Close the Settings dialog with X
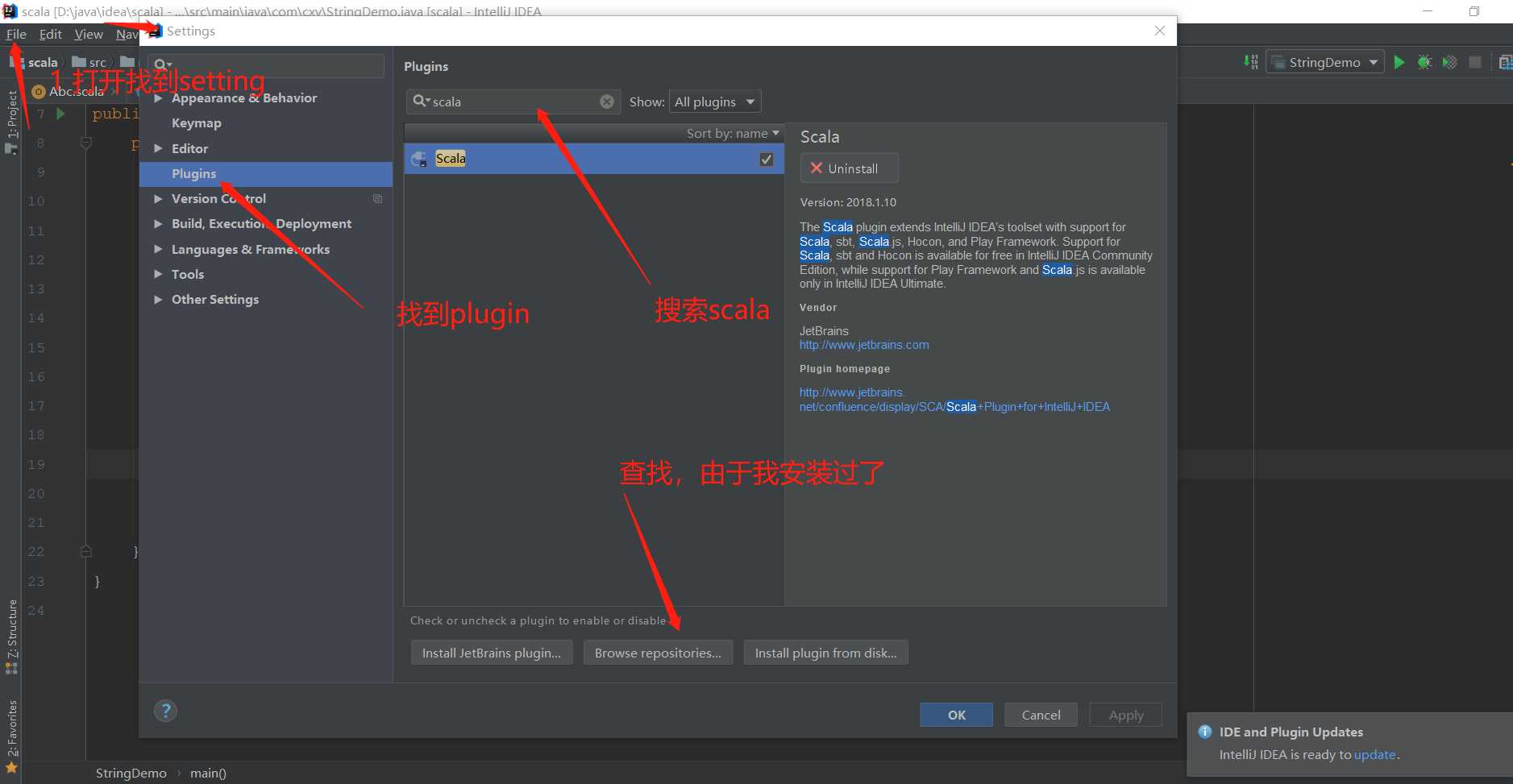This screenshot has width=1513, height=784. (1160, 31)
